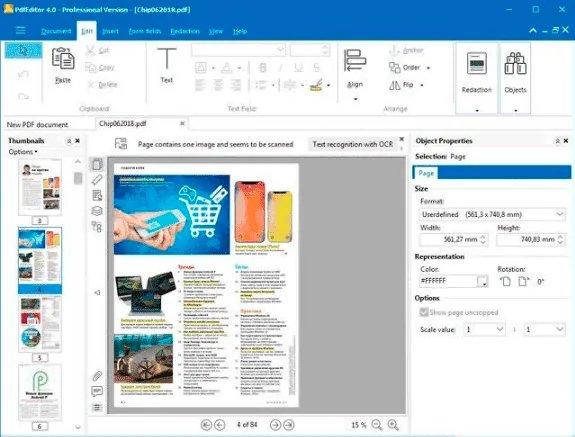575x437 pixels.
Task: Switch to the Insert ribbon tab
Action: point(110,31)
